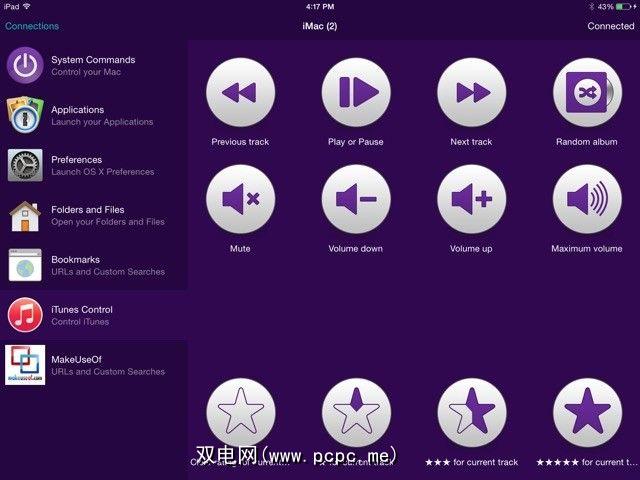640x480 pixels.
Task: Open the Bookmarks globe icon
Action: click(x=25, y=265)
